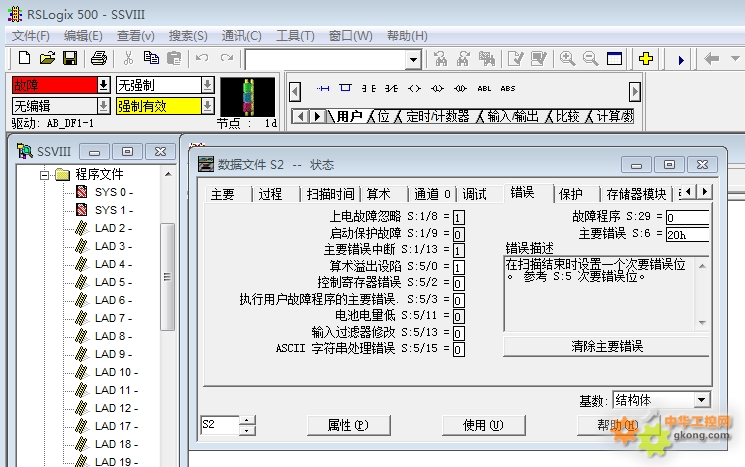745x467 pixels.
Task: Toggle startup protection fault bit S:1/9
Action: [x=458, y=234]
